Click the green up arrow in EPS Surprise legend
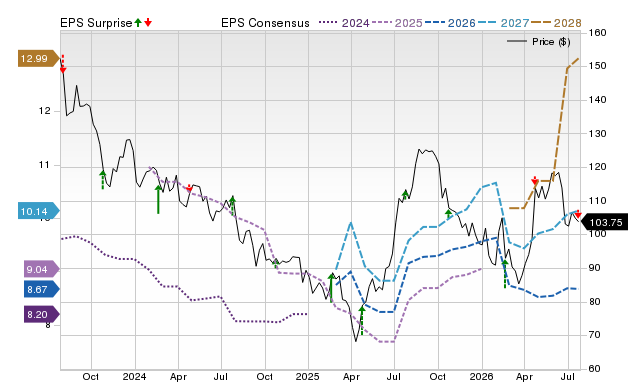This screenshot has height=382, width=640. point(138,22)
